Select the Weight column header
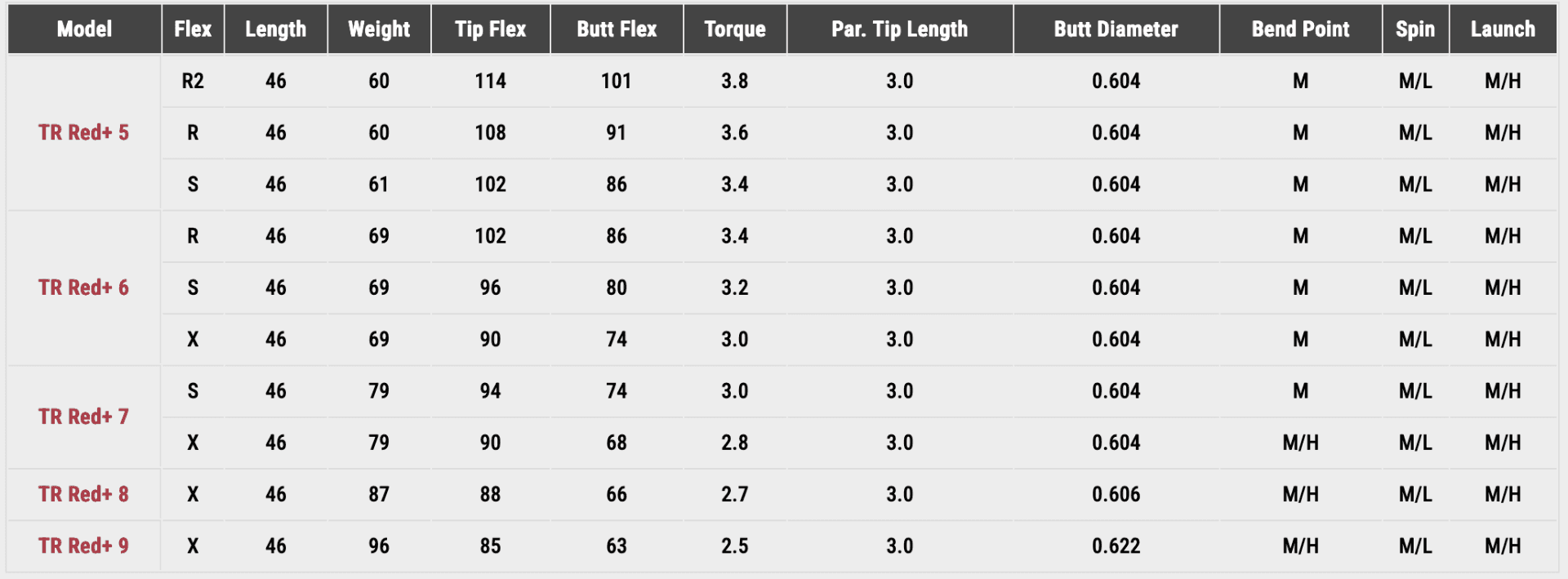 point(379,29)
